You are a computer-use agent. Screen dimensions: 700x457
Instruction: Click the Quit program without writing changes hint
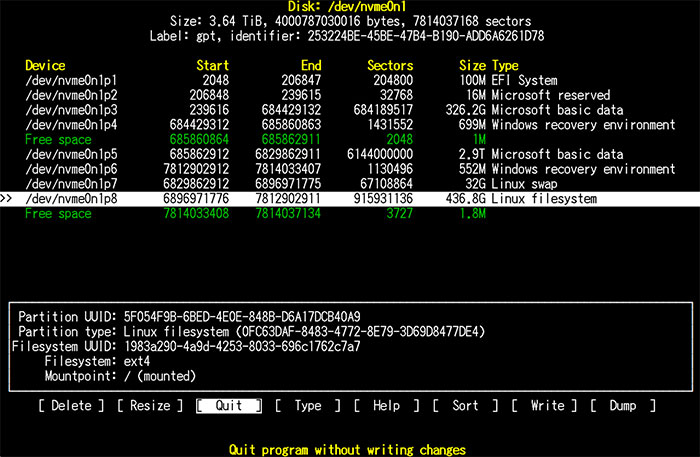point(347,450)
